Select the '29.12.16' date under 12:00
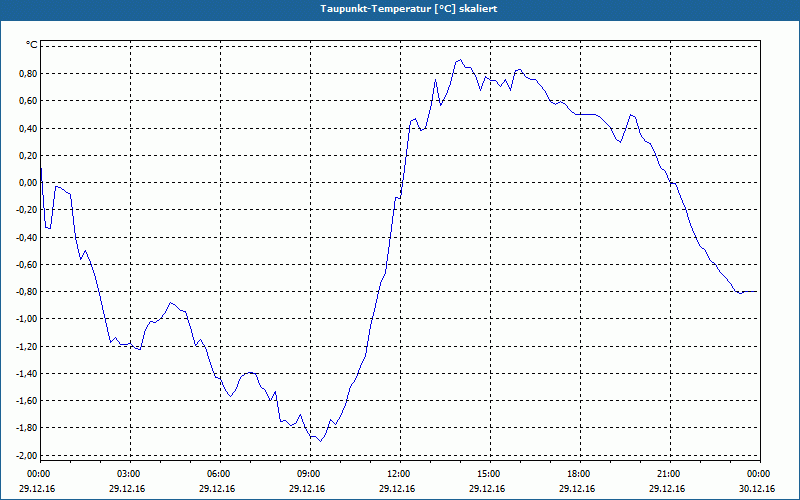Viewport: 800px width, 500px height. click(x=397, y=489)
